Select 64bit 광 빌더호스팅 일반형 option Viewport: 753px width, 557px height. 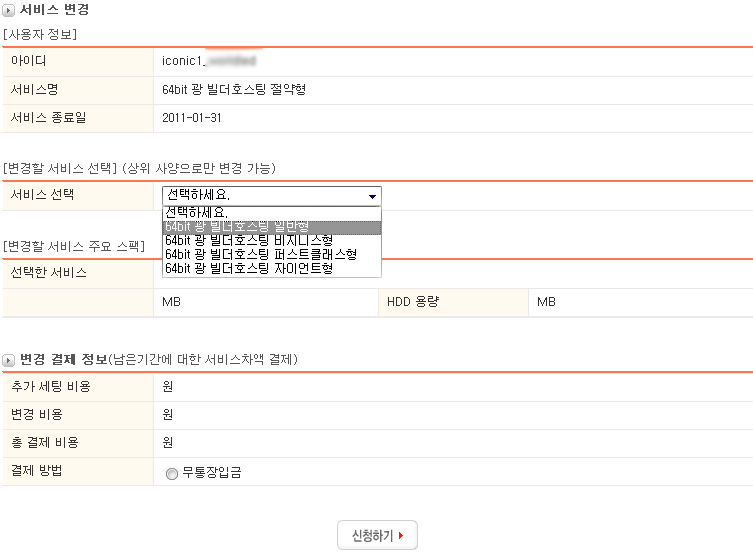tap(272, 227)
